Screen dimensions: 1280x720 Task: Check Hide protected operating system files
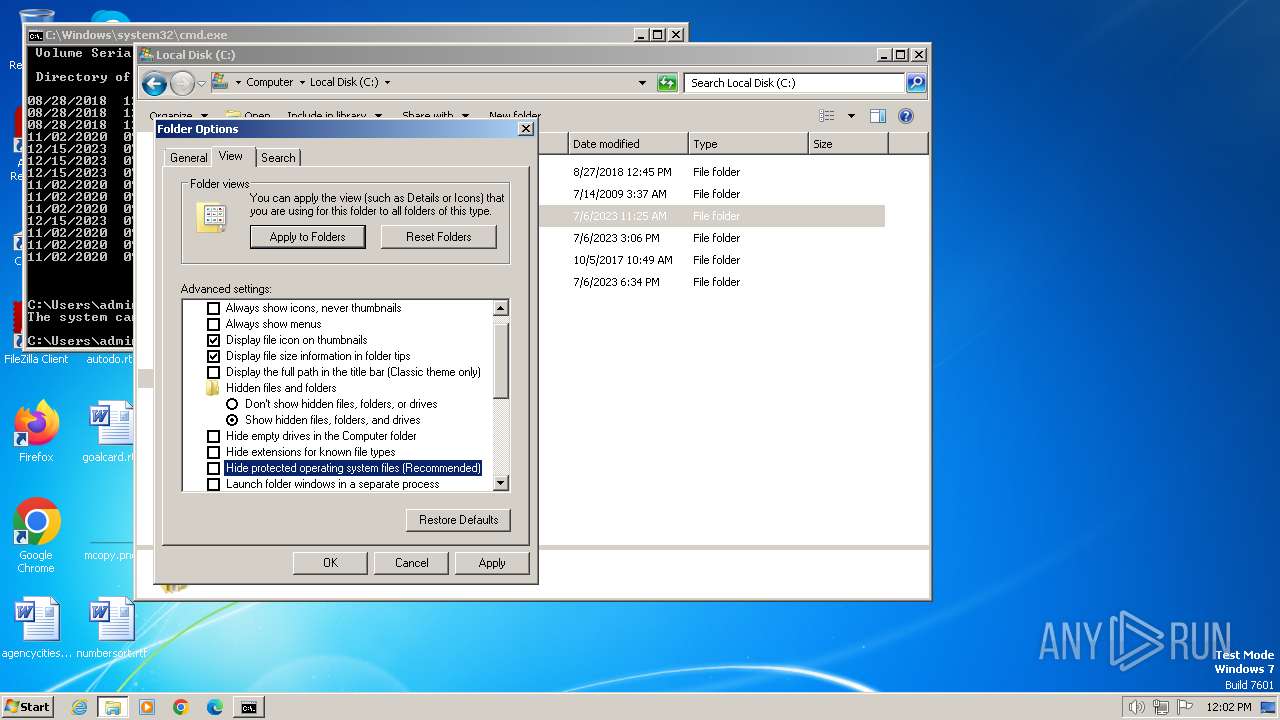213,468
